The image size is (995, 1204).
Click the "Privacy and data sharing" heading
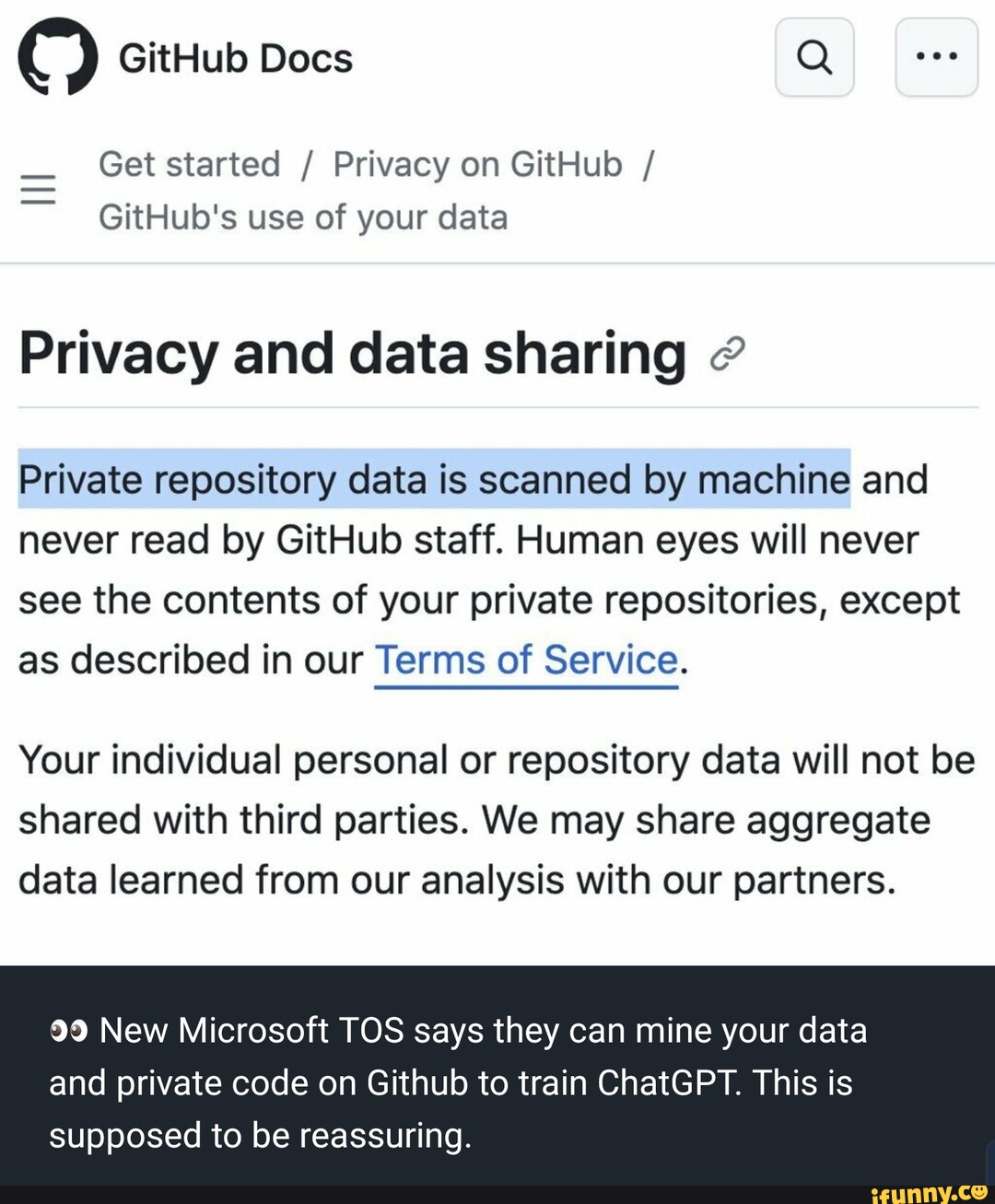(x=352, y=354)
